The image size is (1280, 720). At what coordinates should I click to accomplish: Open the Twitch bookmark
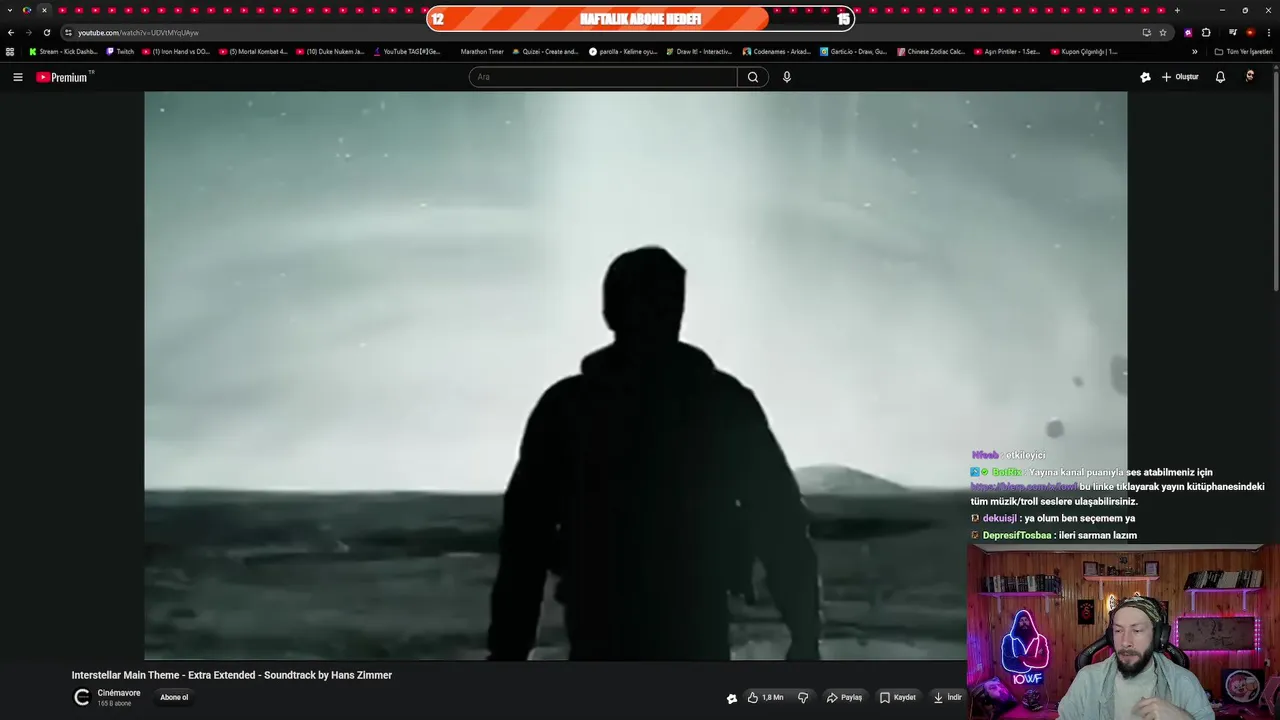(x=120, y=51)
